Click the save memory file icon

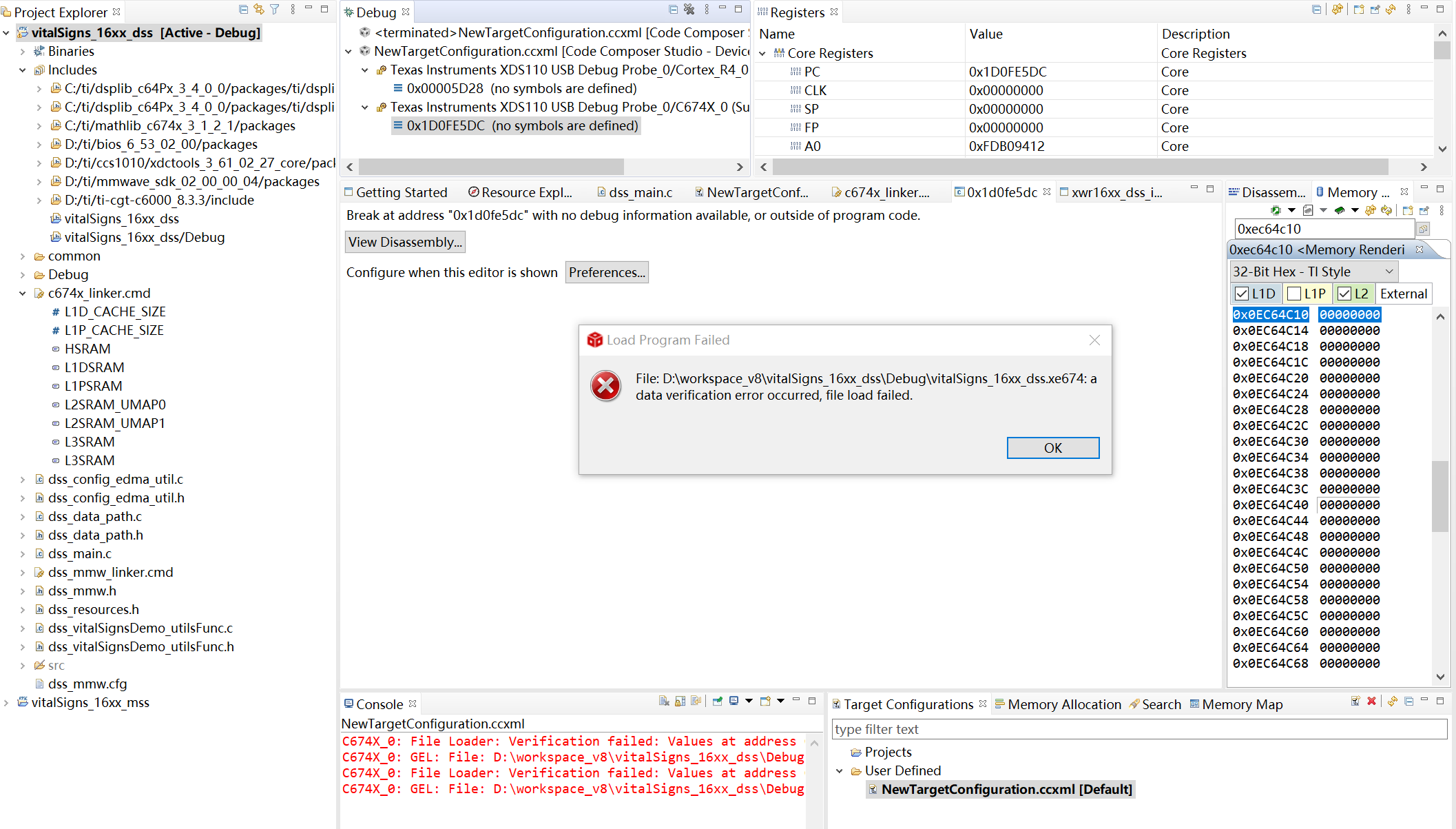(x=1308, y=210)
